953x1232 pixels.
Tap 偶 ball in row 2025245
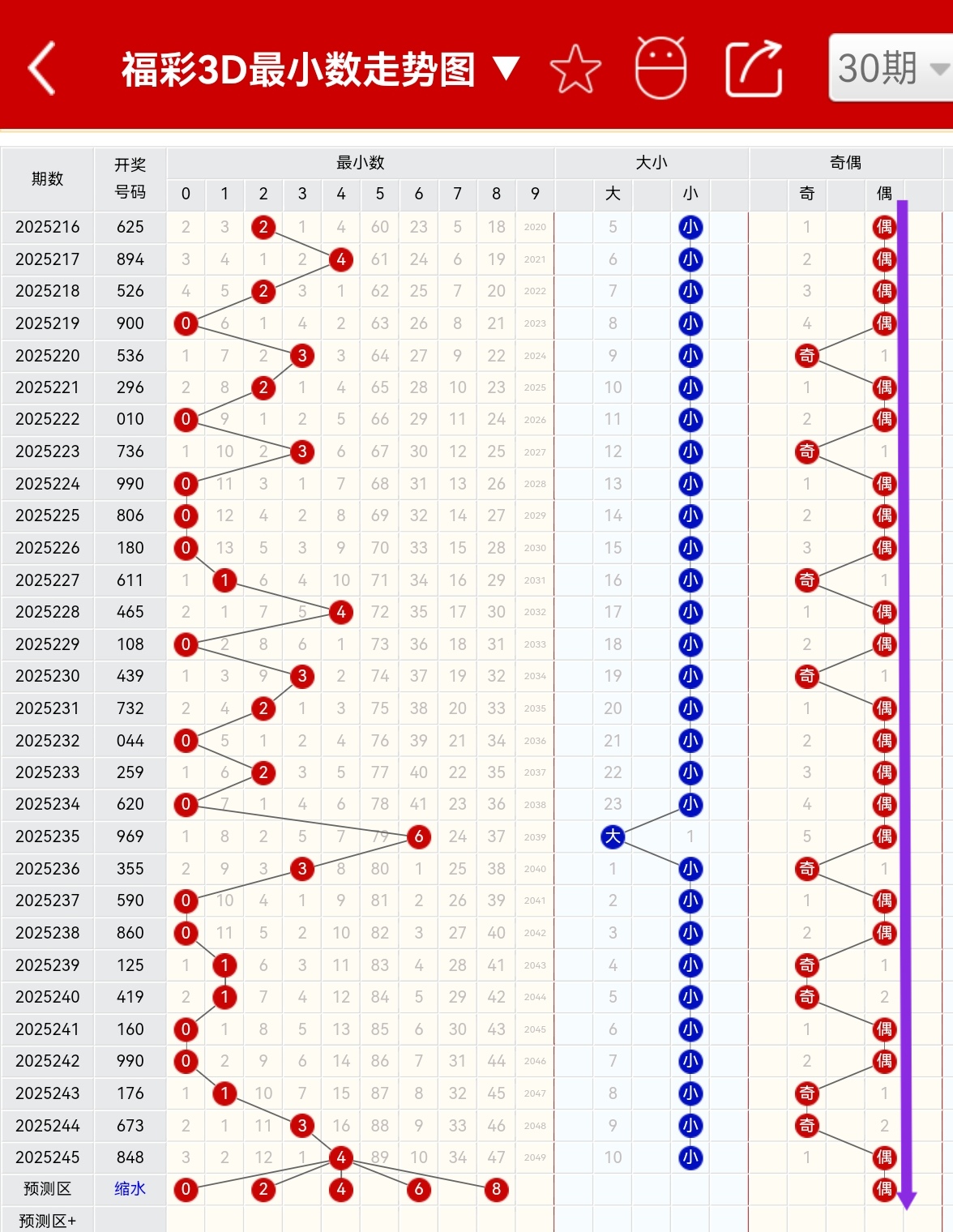884,1157
